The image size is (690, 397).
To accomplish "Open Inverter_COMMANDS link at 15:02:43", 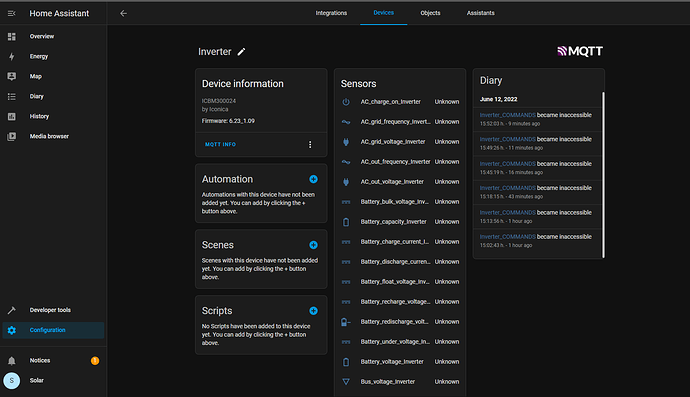I will point(507,237).
